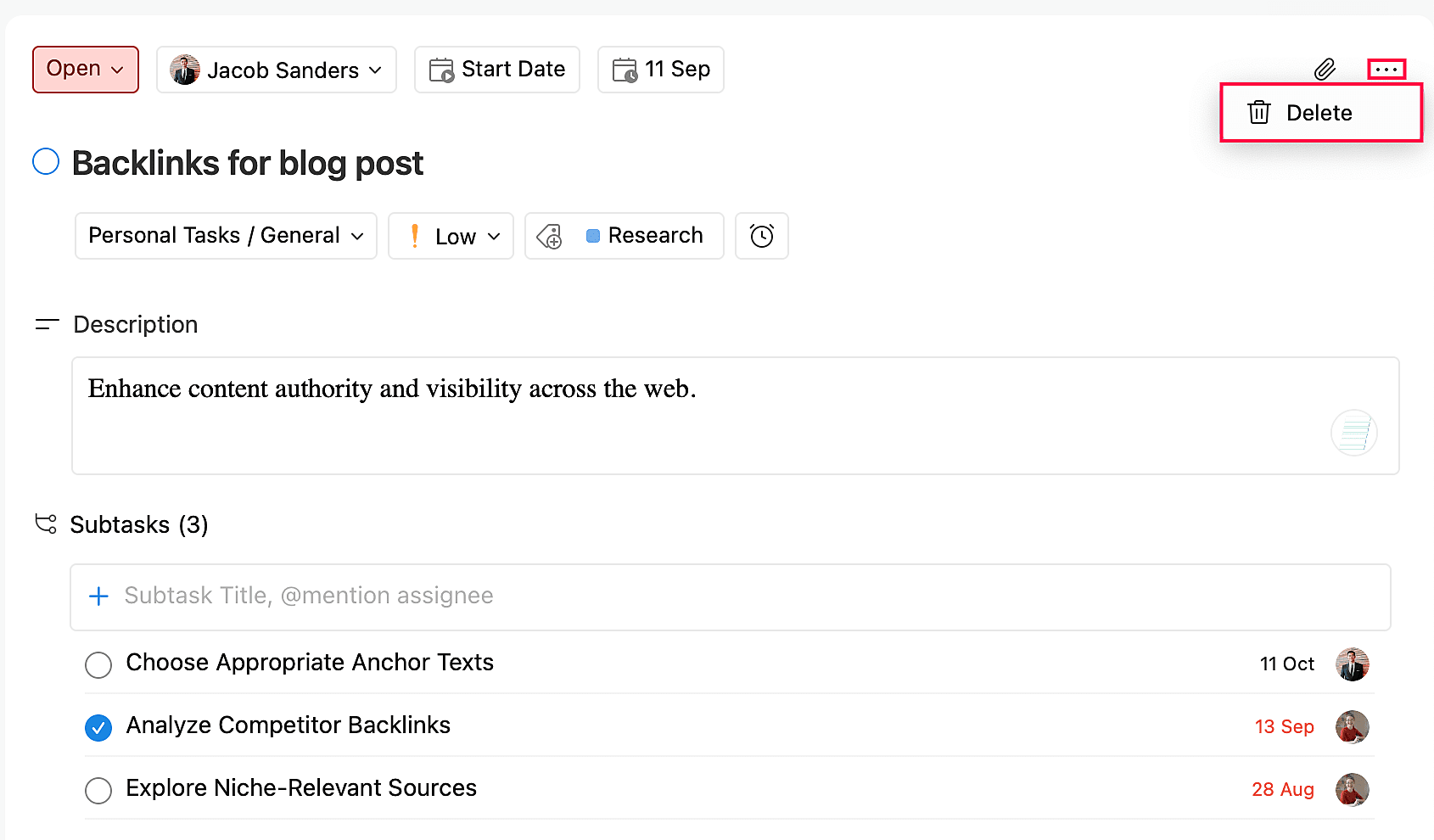1434x840 pixels.
Task: Click the Description lines icon
Action: point(47,325)
